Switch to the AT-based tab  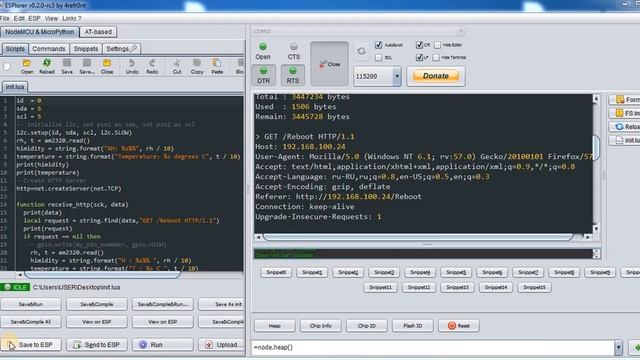(98, 32)
